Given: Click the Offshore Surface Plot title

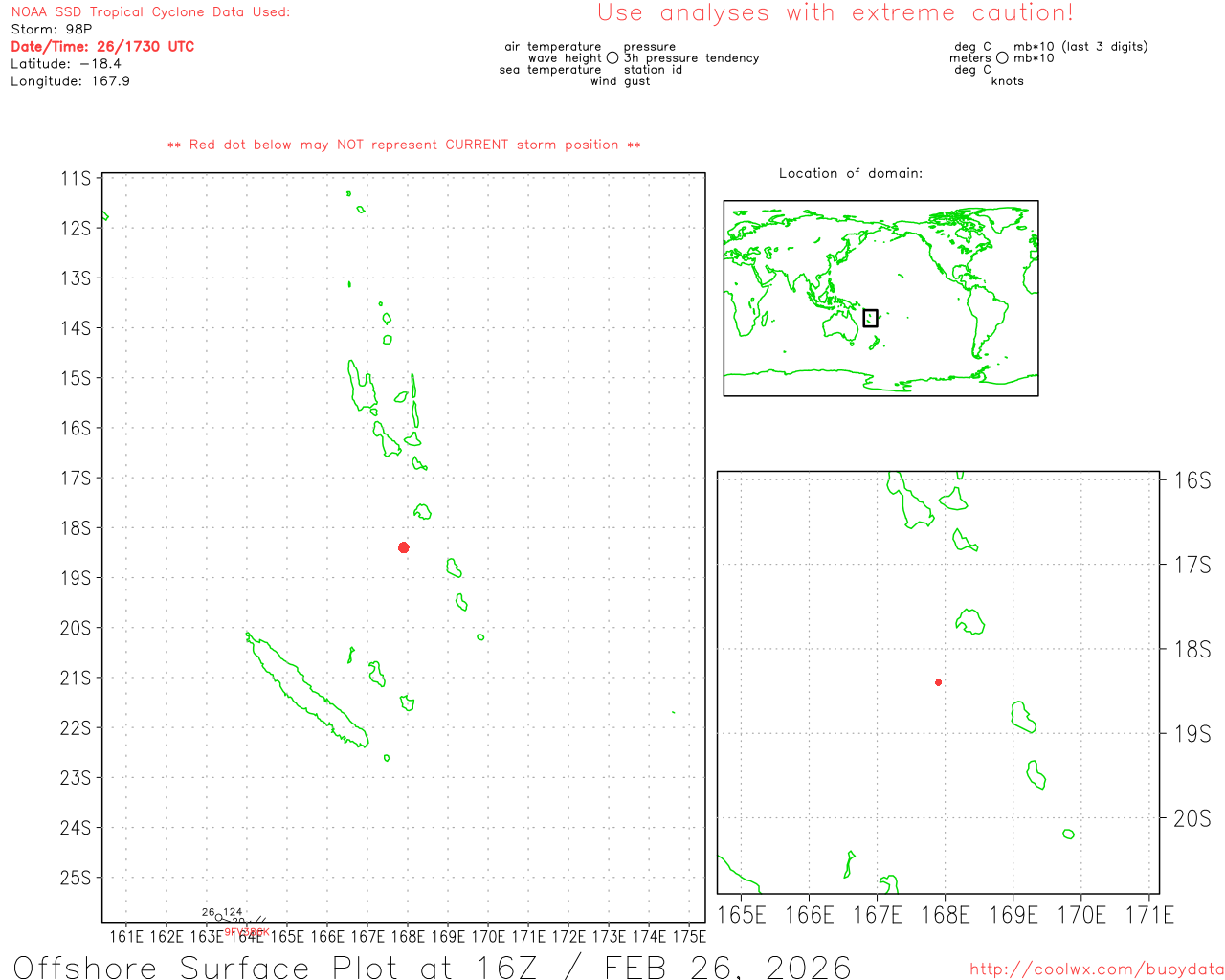Looking at the screenshot, I should point(433,967).
